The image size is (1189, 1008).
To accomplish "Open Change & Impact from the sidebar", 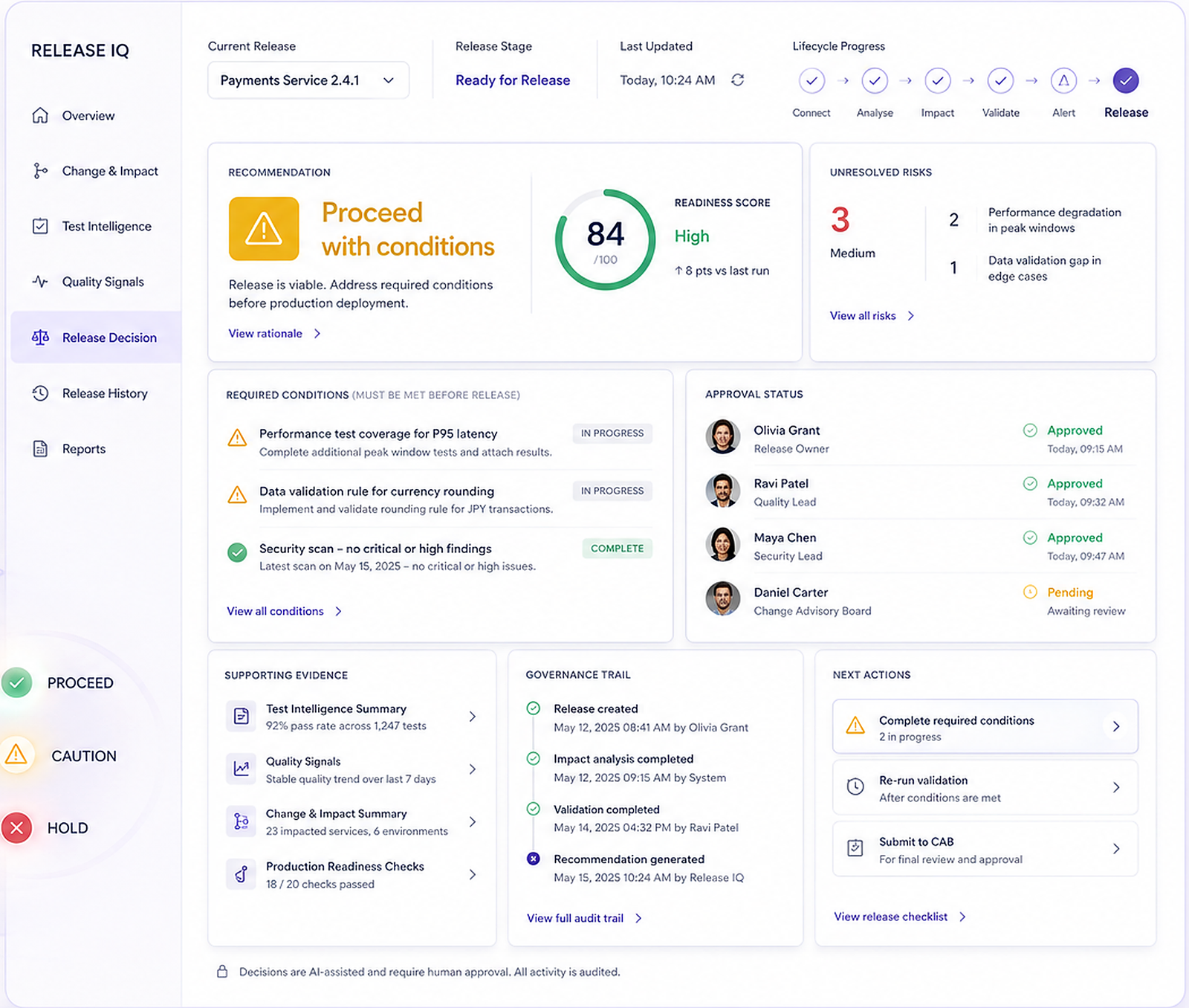I will (x=97, y=171).
